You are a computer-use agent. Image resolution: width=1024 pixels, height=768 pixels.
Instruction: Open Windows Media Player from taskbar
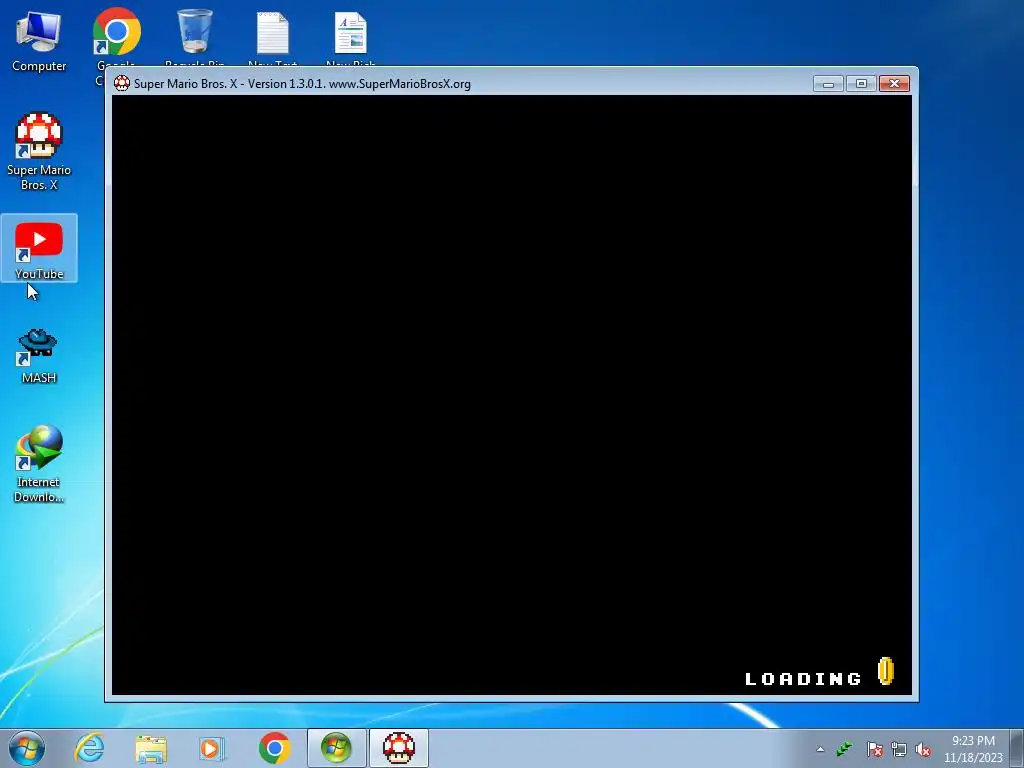pyautogui.click(x=212, y=748)
